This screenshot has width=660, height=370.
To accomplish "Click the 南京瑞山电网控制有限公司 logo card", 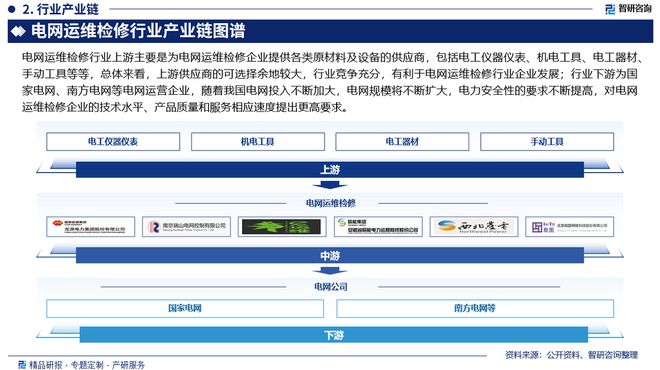I will point(186,227).
